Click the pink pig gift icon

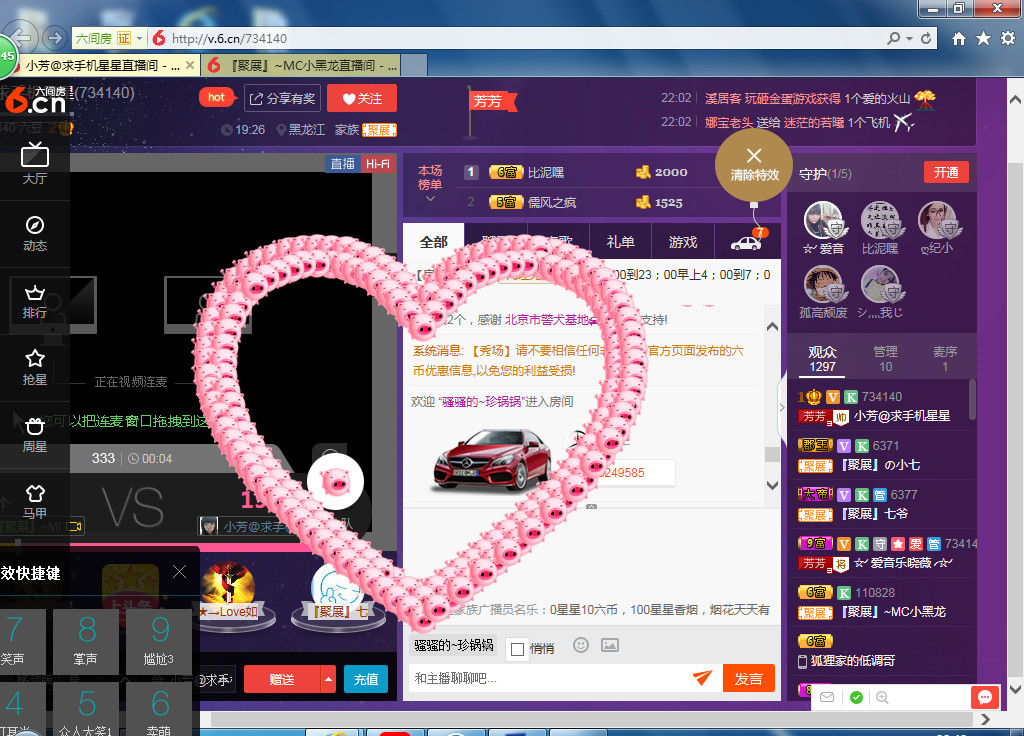[x=335, y=482]
